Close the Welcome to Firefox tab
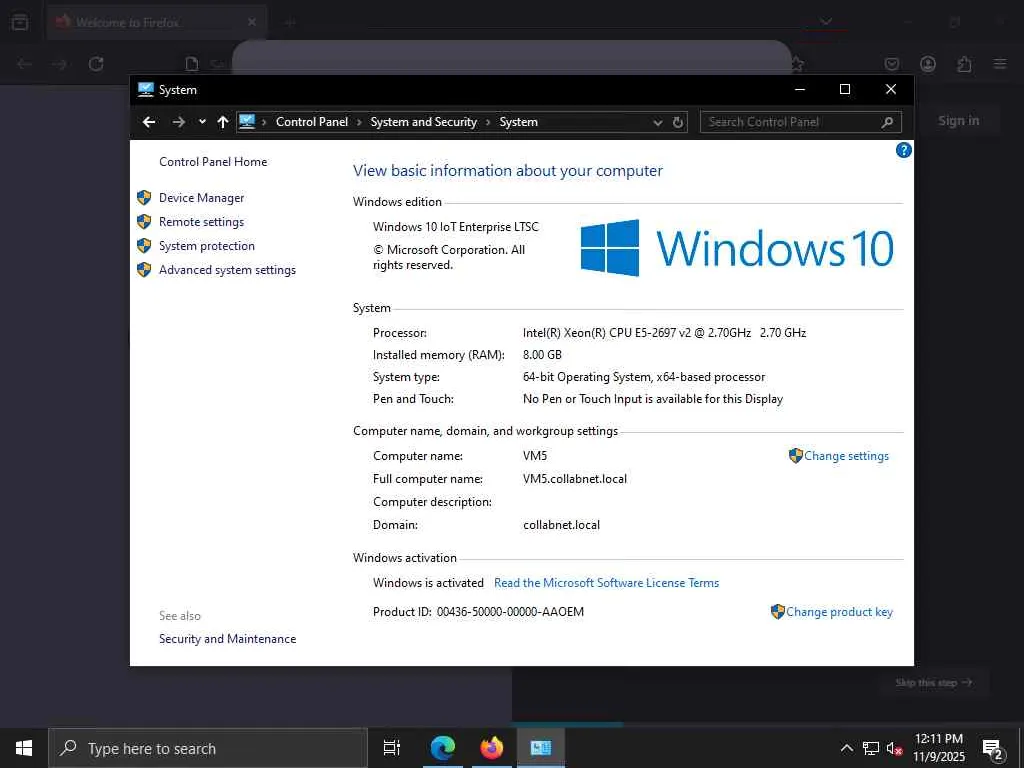This screenshot has height=768, width=1024. pyautogui.click(x=252, y=22)
